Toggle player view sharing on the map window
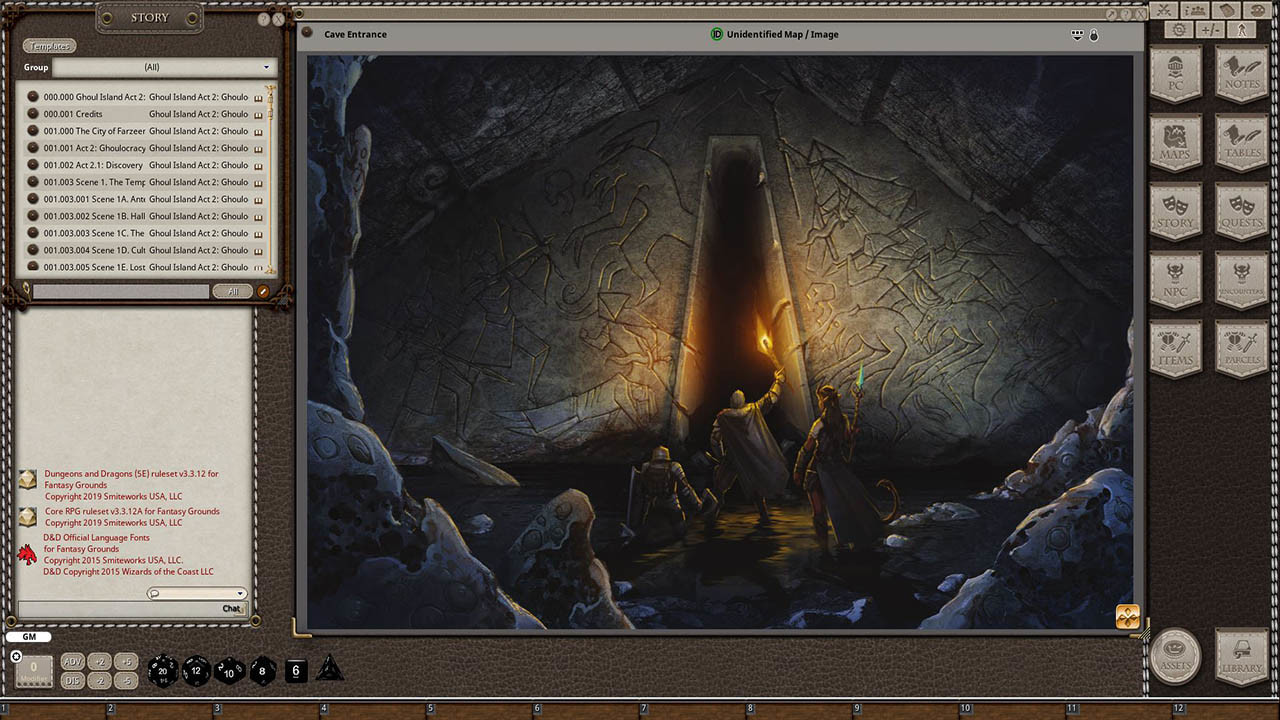Image resolution: width=1280 pixels, height=720 pixels. tap(1076, 34)
